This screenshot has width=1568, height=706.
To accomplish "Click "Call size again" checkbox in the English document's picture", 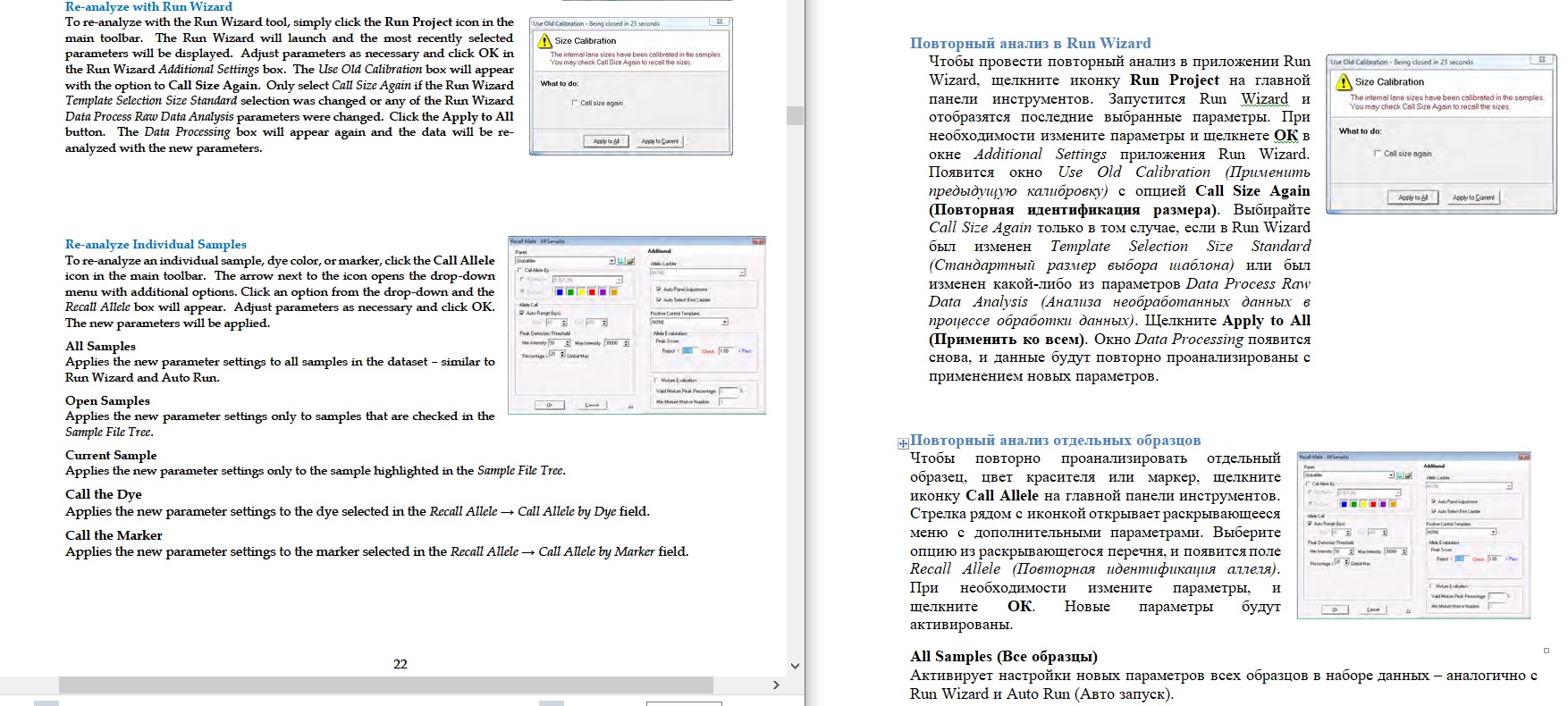I will tap(575, 104).
